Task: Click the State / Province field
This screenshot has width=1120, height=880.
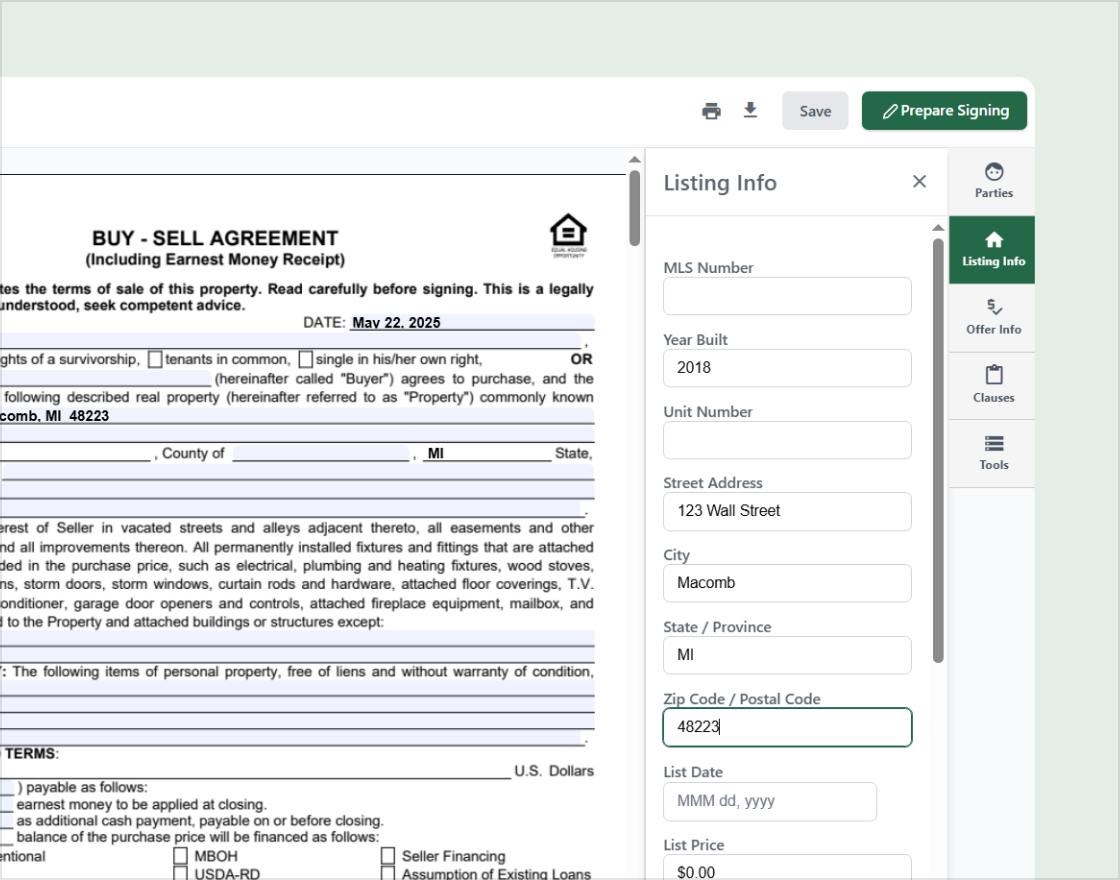Action: tap(787, 655)
